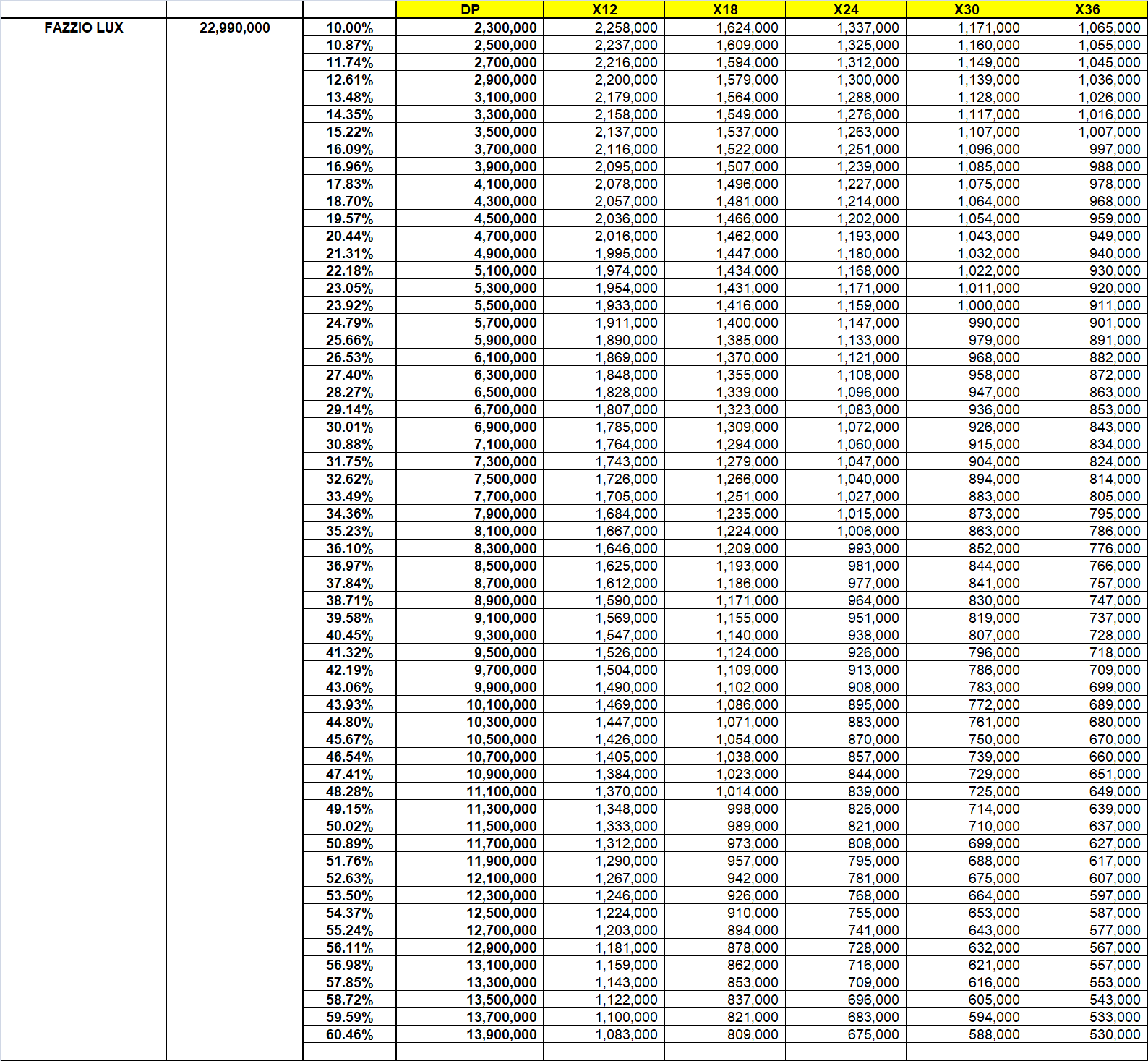Select the DP column header

point(470,9)
